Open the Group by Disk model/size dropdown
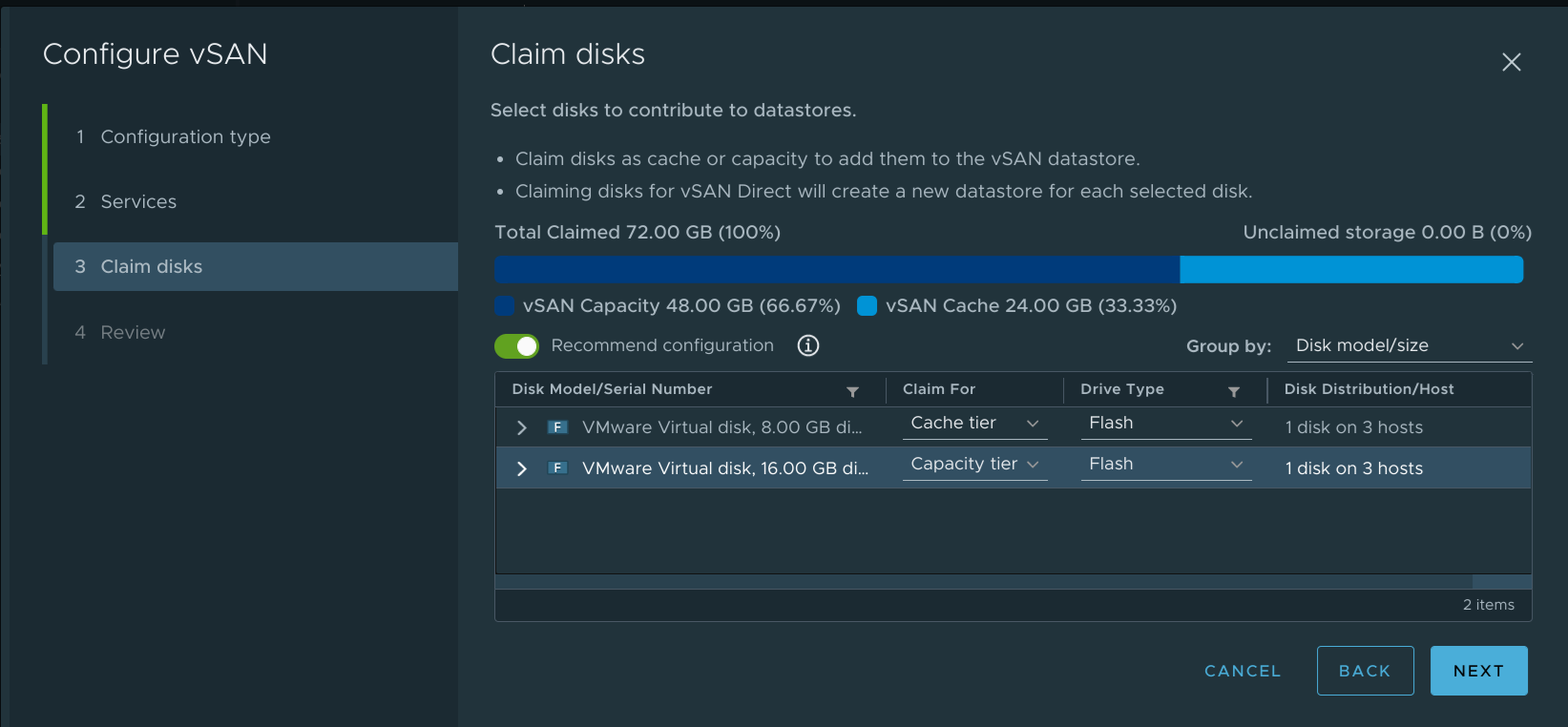Viewport: 1568px width, 727px height. pos(1409,345)
